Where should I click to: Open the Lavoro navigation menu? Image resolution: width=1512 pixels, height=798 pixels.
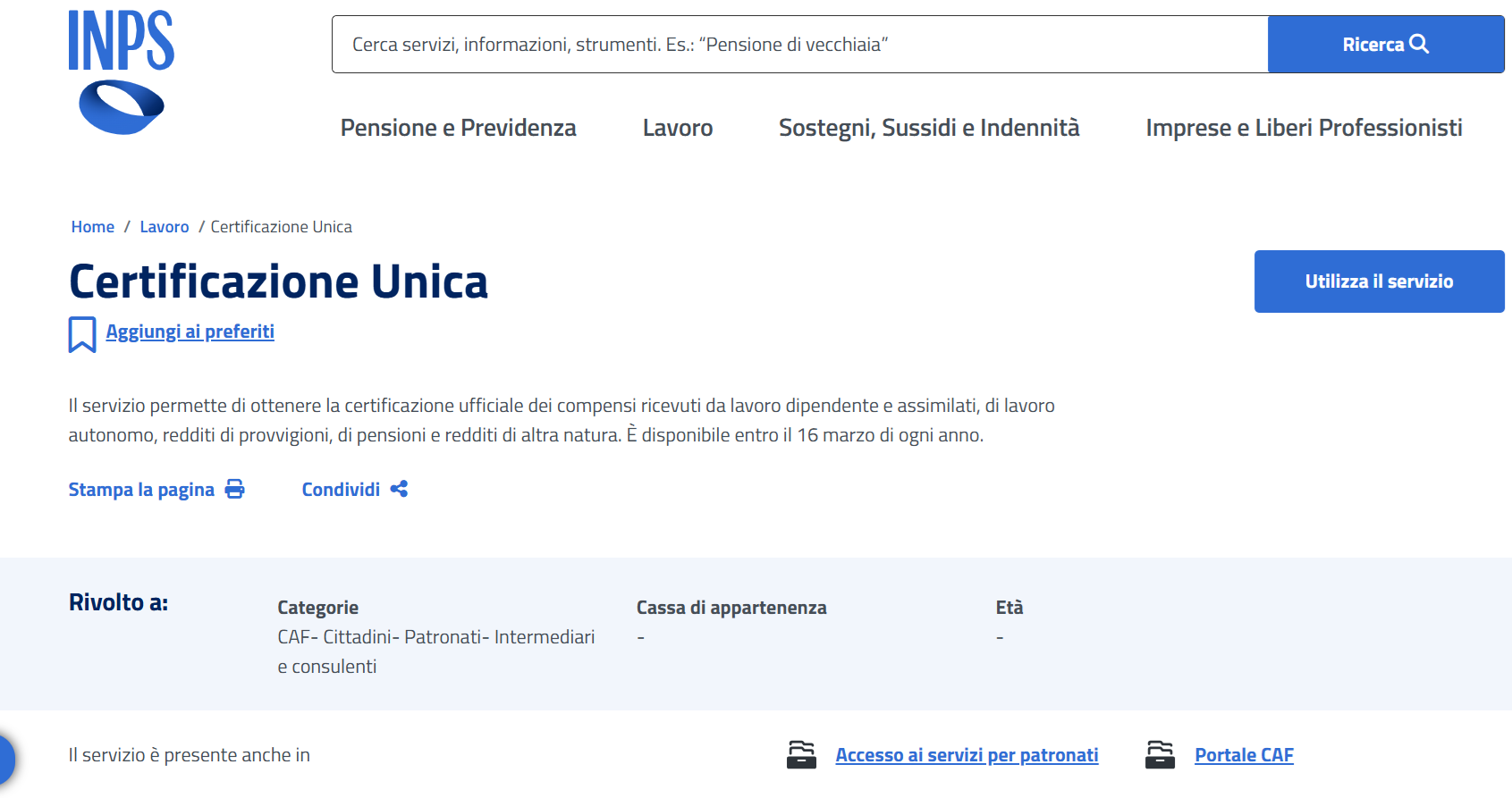point(678,128)
